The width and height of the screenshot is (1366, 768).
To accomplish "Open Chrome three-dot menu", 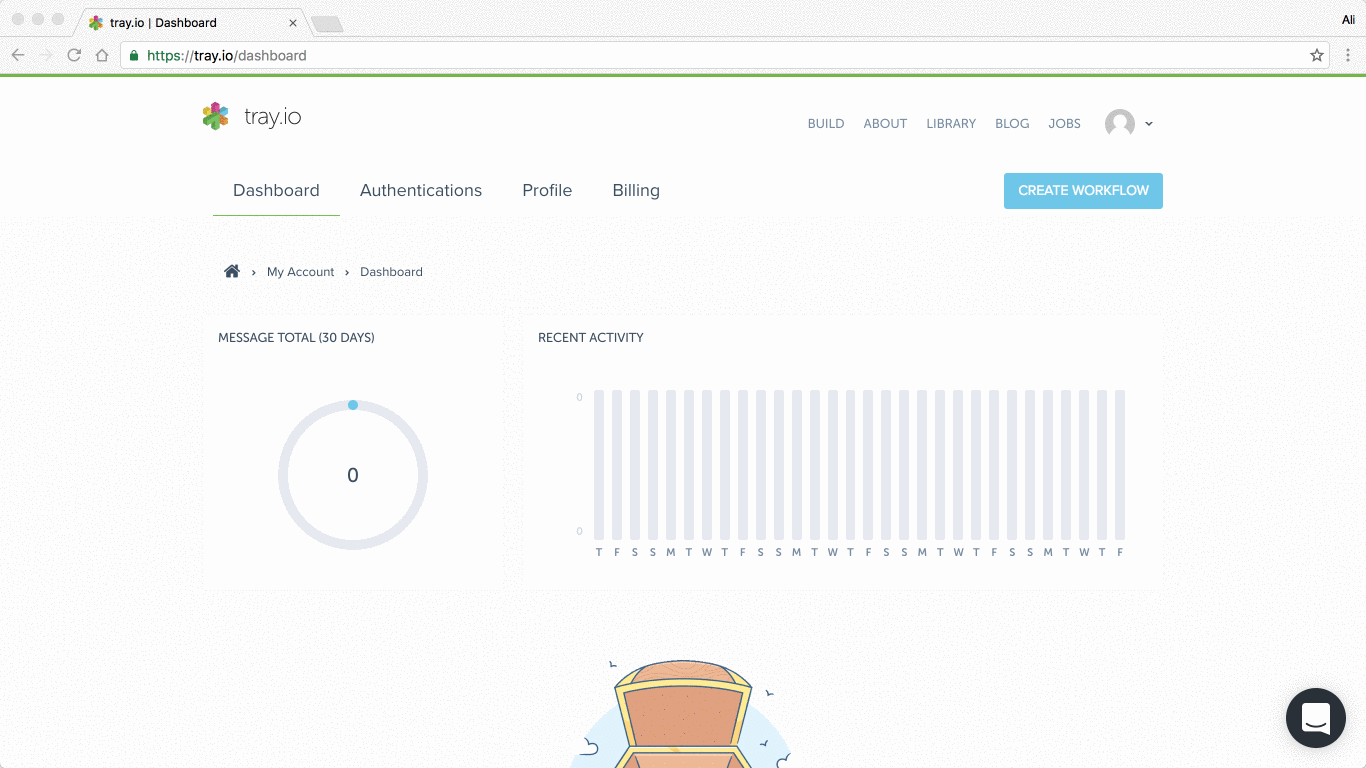I will tap(1348, 55).
